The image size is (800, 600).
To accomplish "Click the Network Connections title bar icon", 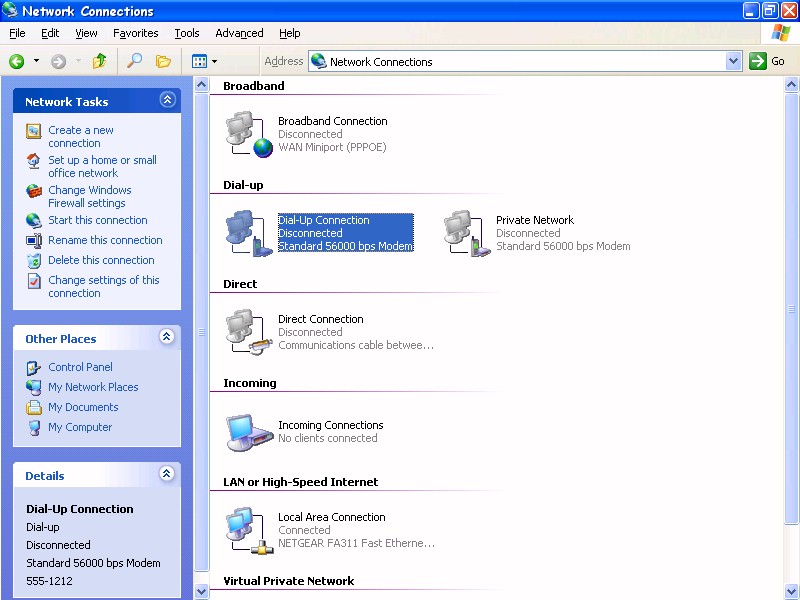I will [x=10, y=10].
